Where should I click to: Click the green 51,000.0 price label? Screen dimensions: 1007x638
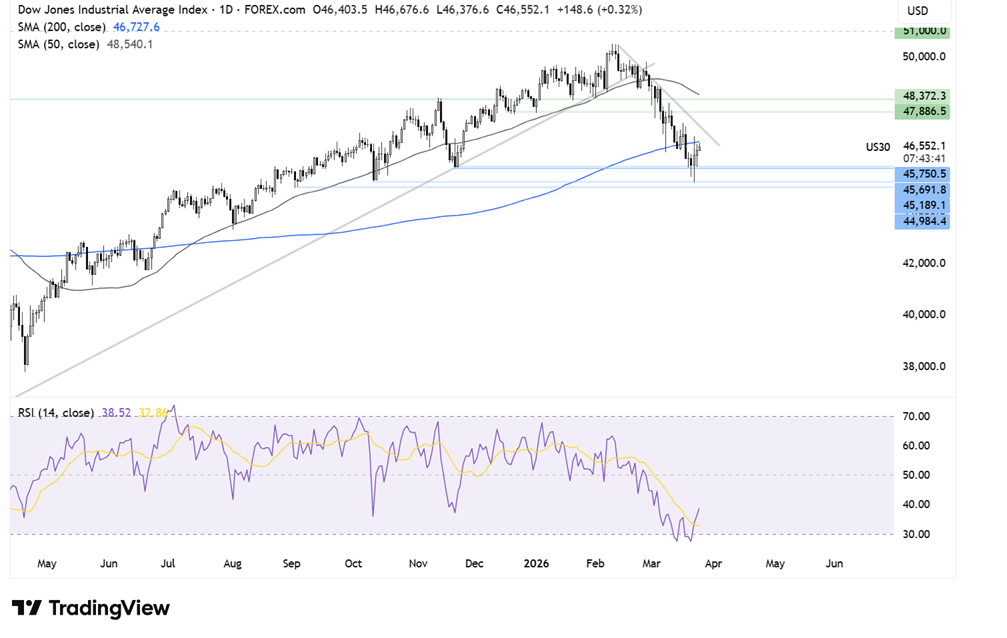(920, 31)
